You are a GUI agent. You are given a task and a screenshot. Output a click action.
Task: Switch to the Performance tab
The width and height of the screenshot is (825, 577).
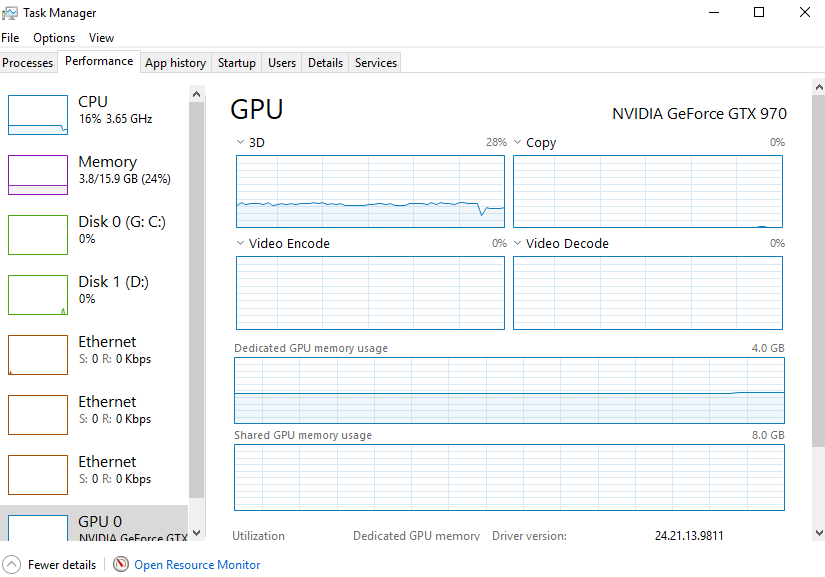[99, 61]
